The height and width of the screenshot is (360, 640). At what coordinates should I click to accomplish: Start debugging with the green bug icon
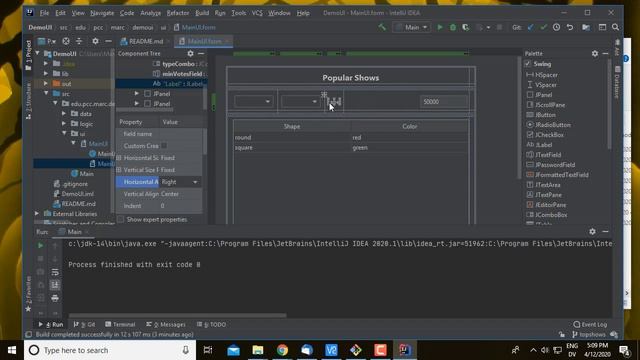(x=453, y=27)
